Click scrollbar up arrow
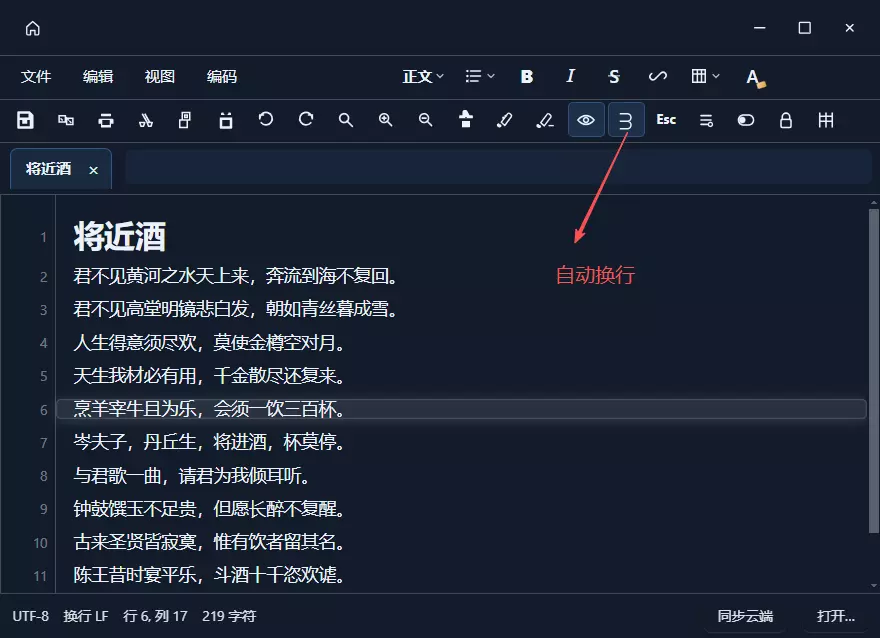The width and height of the screenshot is (880, 638). [874, 202]
